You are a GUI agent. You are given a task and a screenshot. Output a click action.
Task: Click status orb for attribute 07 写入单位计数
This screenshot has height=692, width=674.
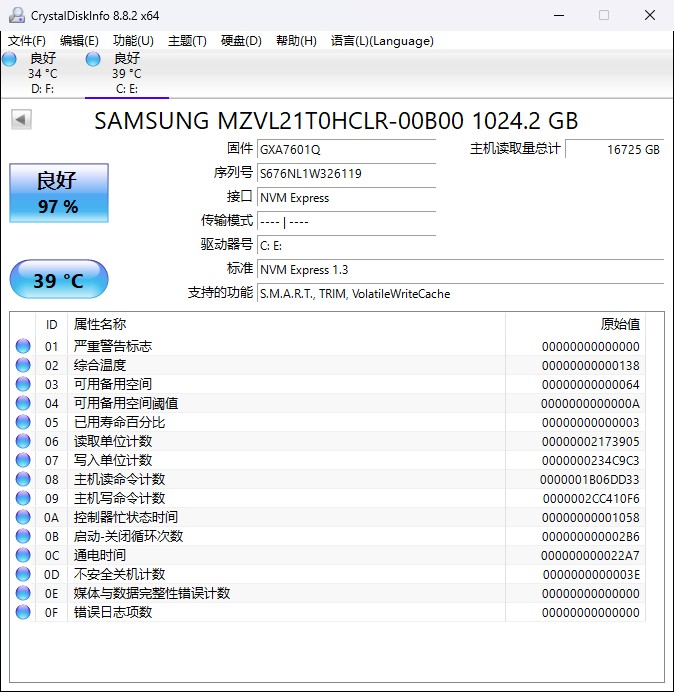coord(23,460)
